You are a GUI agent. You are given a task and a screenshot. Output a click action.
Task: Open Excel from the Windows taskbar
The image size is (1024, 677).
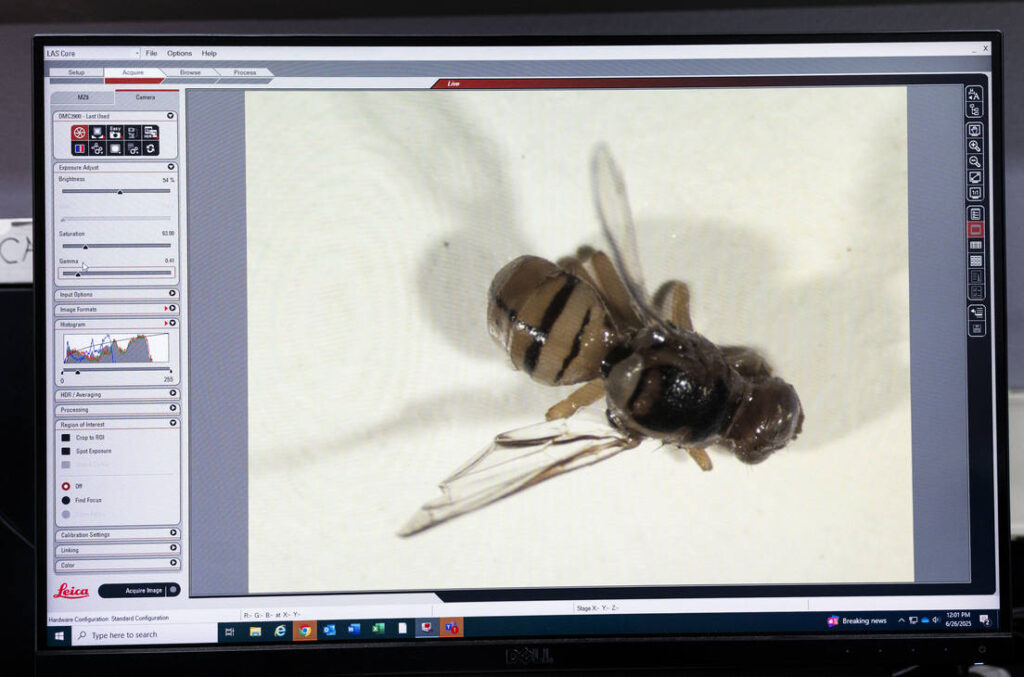[x=378, y=629]
